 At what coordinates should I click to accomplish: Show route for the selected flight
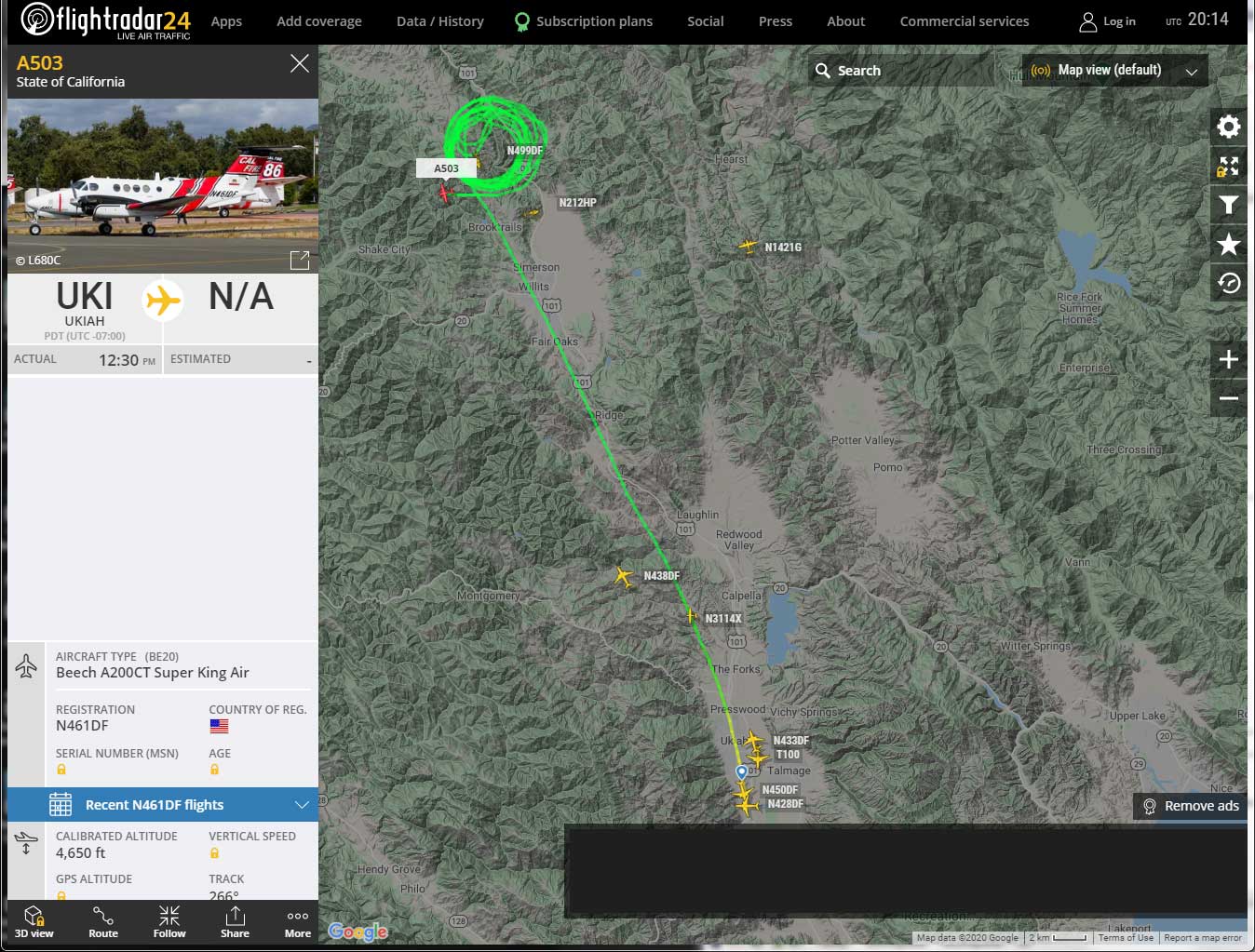pos(103,921)
